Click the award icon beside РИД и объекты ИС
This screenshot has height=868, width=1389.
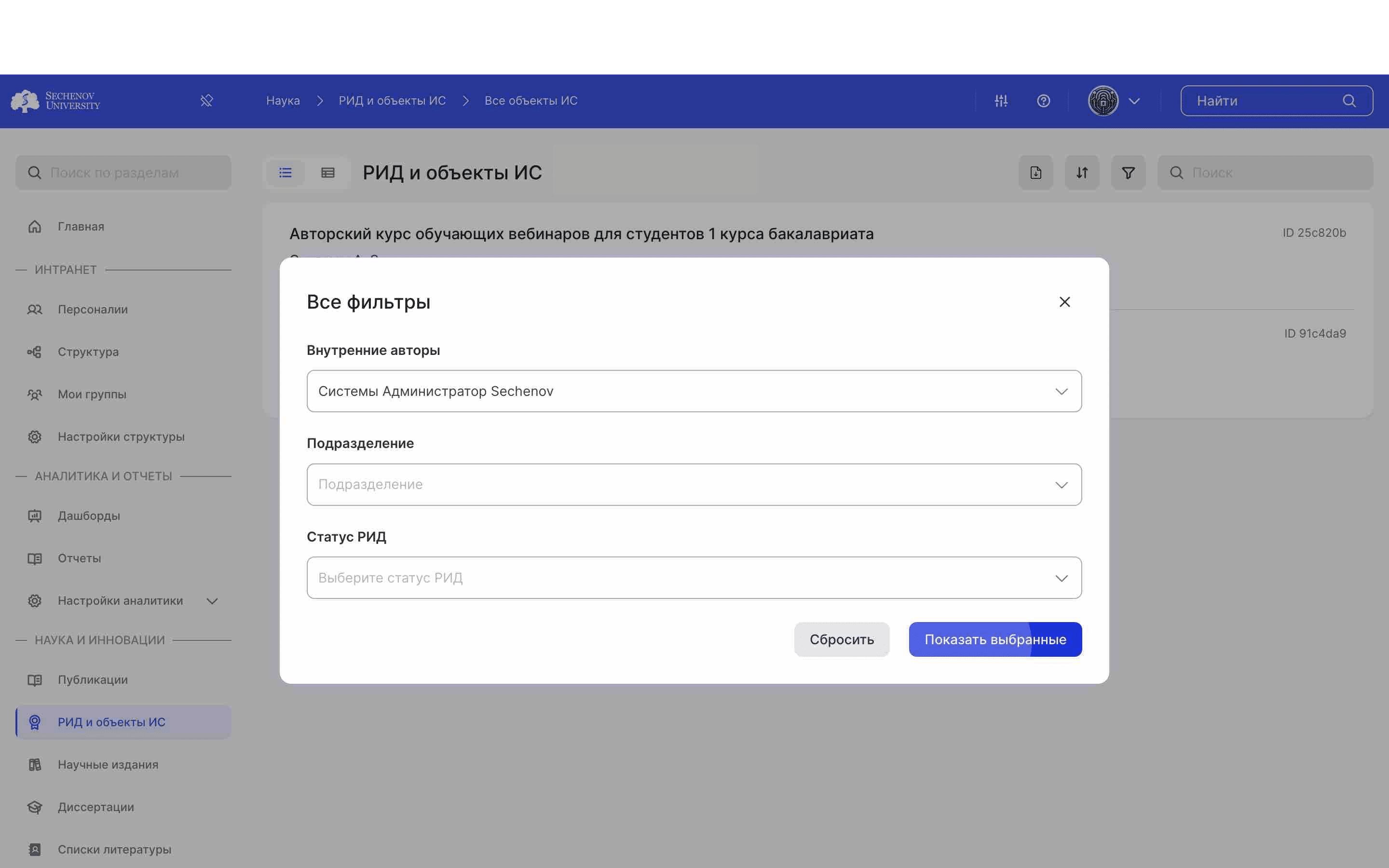pos(34,722)
